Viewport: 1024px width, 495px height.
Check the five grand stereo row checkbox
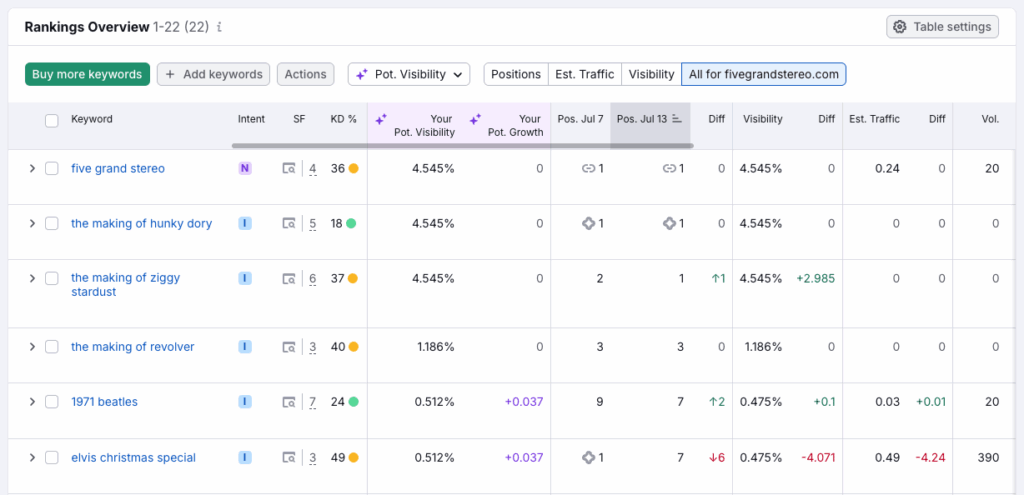pos(52,168)
